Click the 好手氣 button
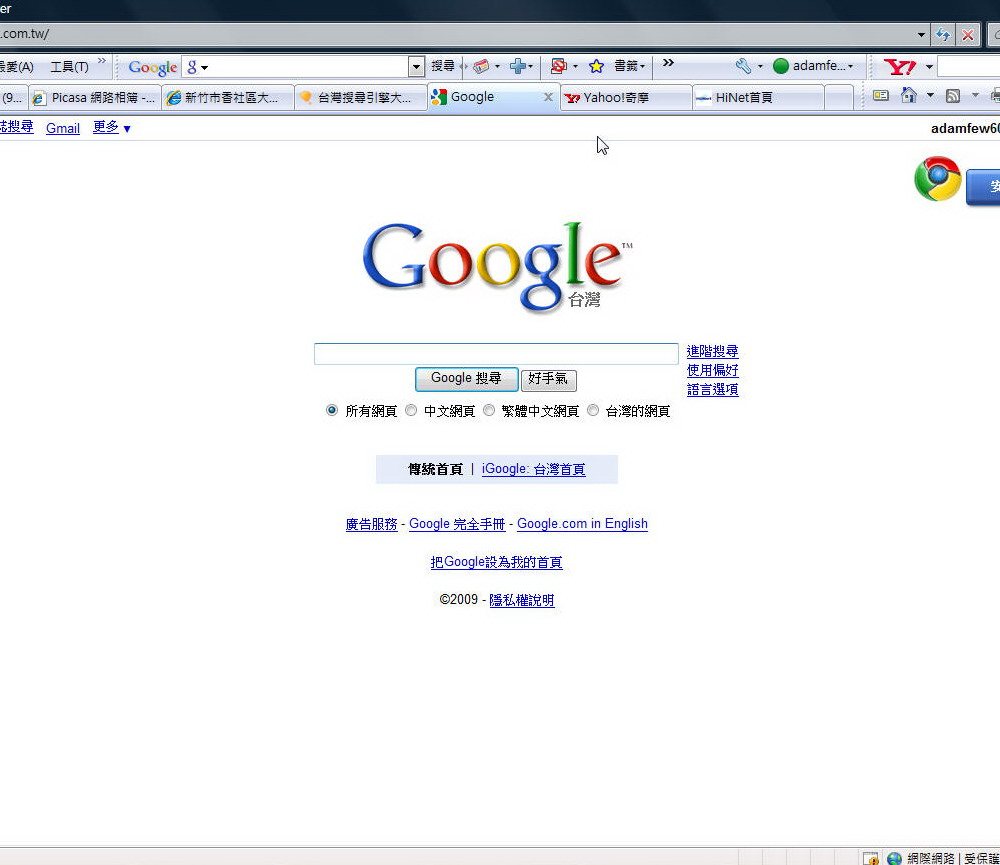Image resolution: width=1000 pixels, height=865 pixels. pyautogui.click(x=548, y=380)
